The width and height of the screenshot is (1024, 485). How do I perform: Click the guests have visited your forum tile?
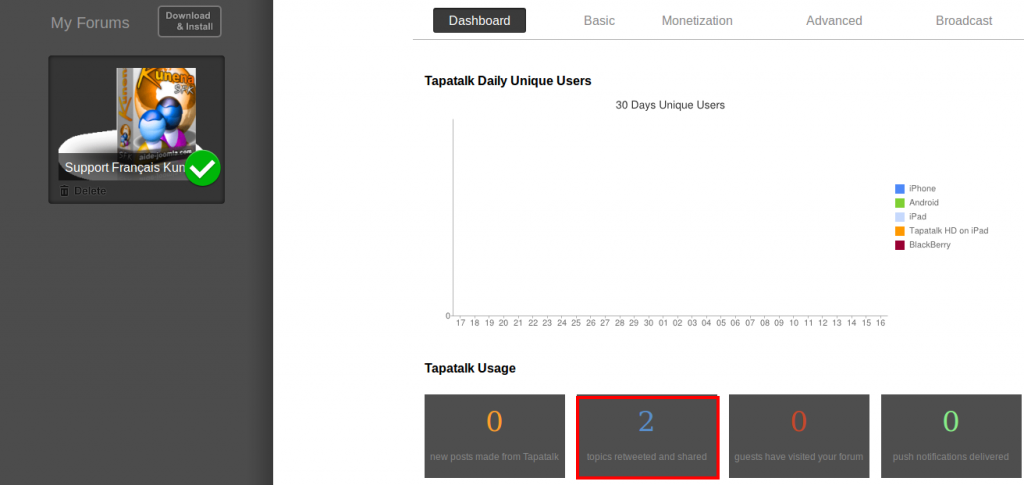pyautogui.click(x=798, y=435)
